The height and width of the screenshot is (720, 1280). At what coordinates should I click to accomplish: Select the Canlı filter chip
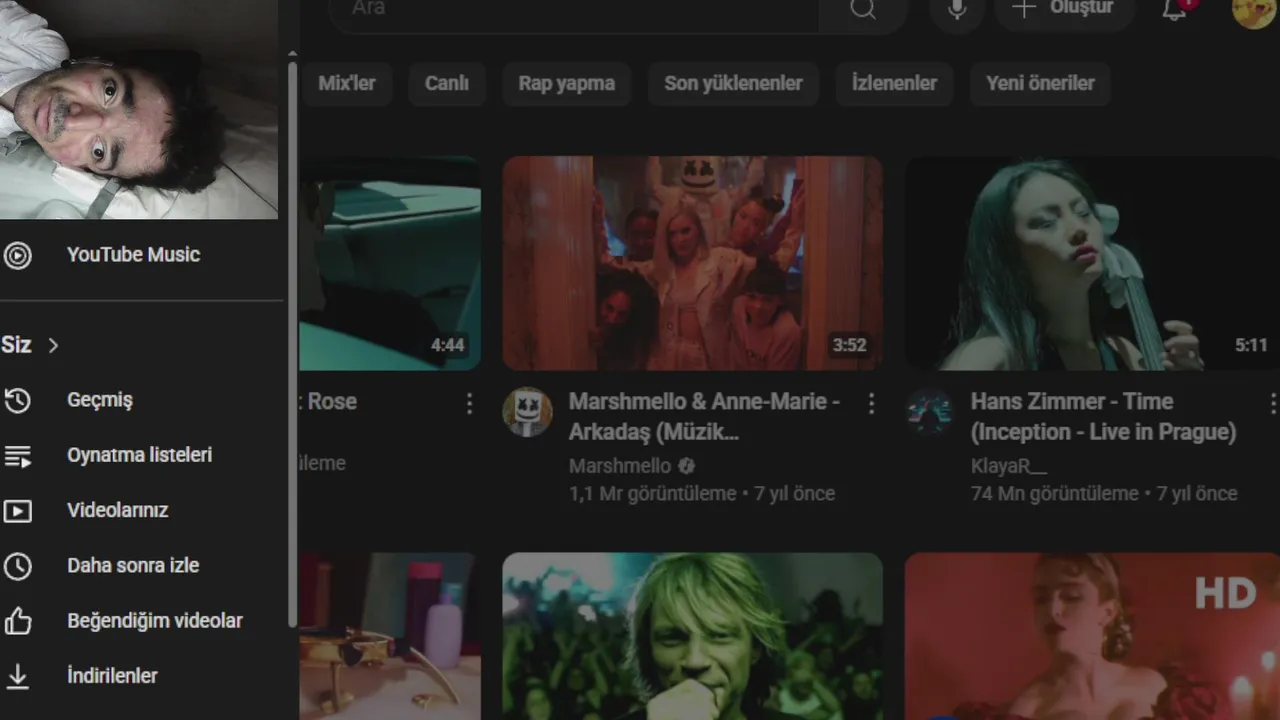pyautogui.click(x=446, y=84)
